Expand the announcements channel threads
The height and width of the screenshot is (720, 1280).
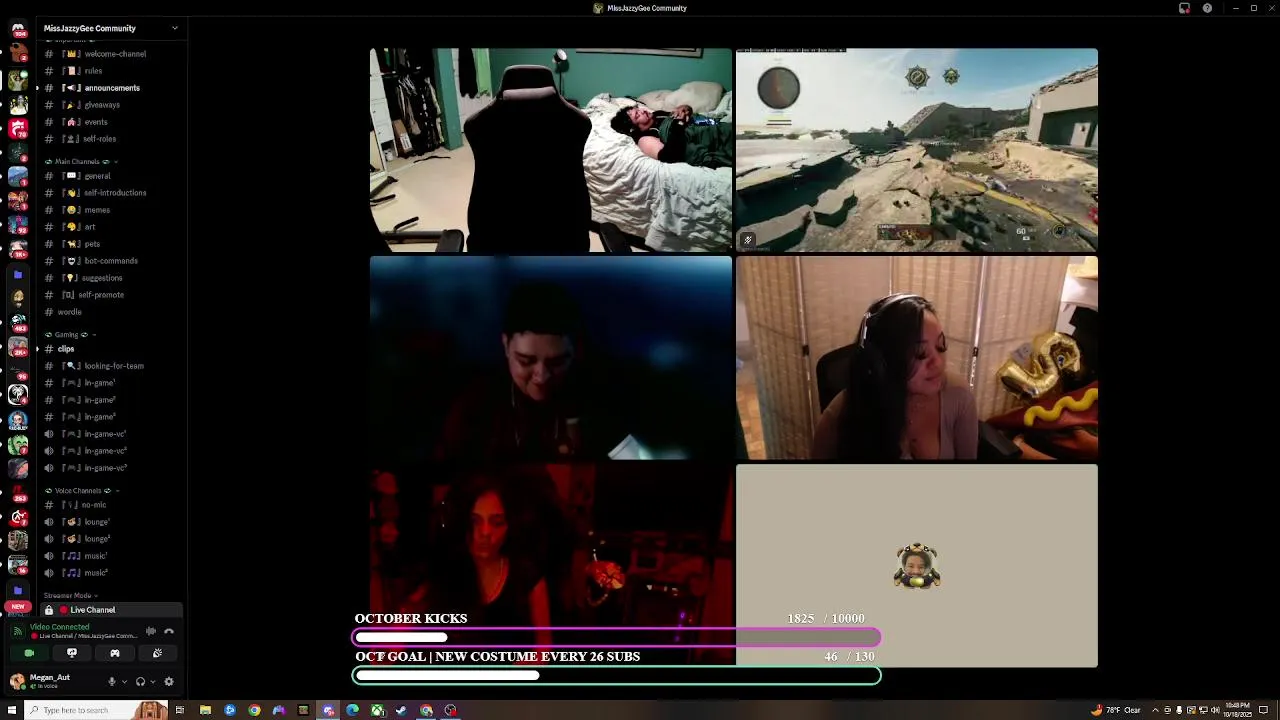tap(37, 88)
